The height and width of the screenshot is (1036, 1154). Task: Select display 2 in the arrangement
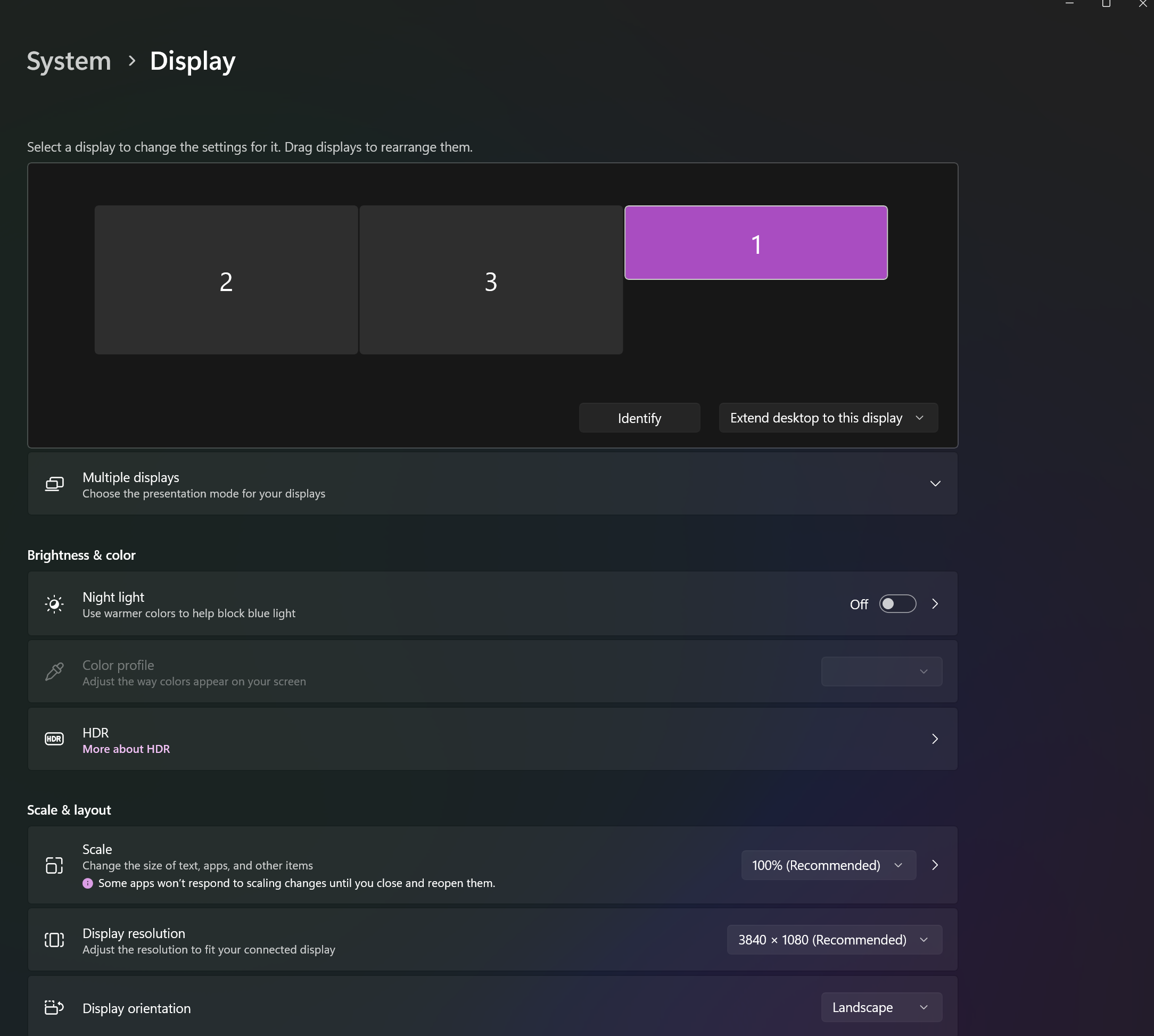(226, 280)
